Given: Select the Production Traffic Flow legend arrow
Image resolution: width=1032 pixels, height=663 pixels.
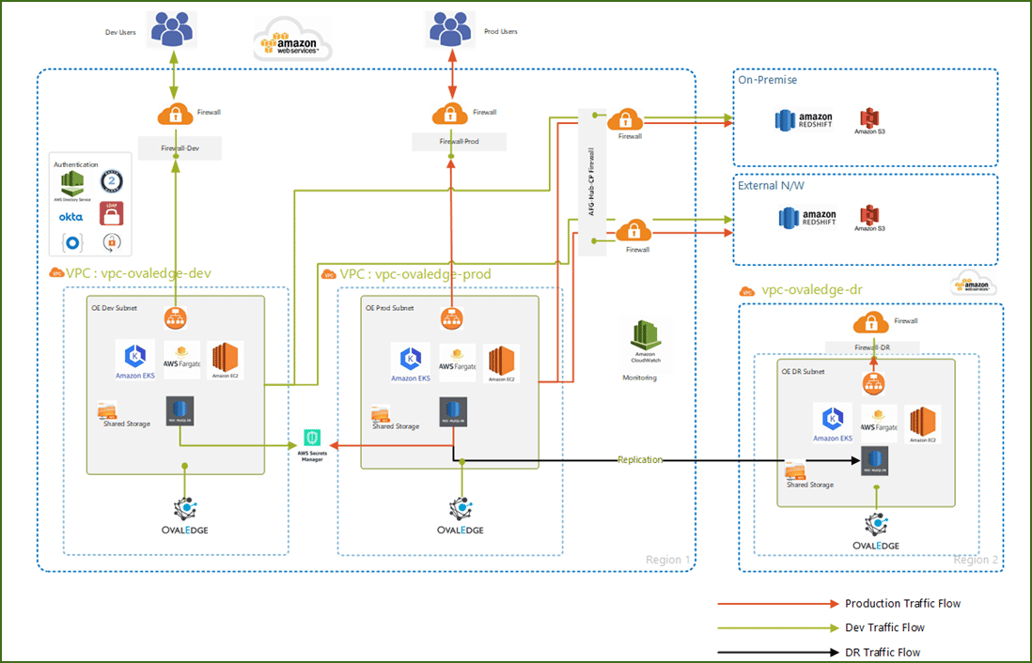Looking at the screenshot, I should click(778, 603).
